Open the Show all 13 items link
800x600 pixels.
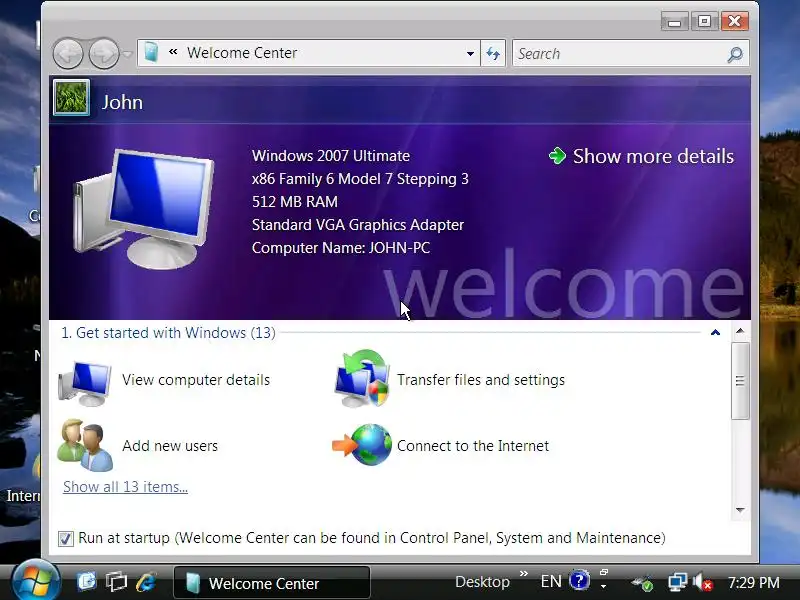click(126, 487)
